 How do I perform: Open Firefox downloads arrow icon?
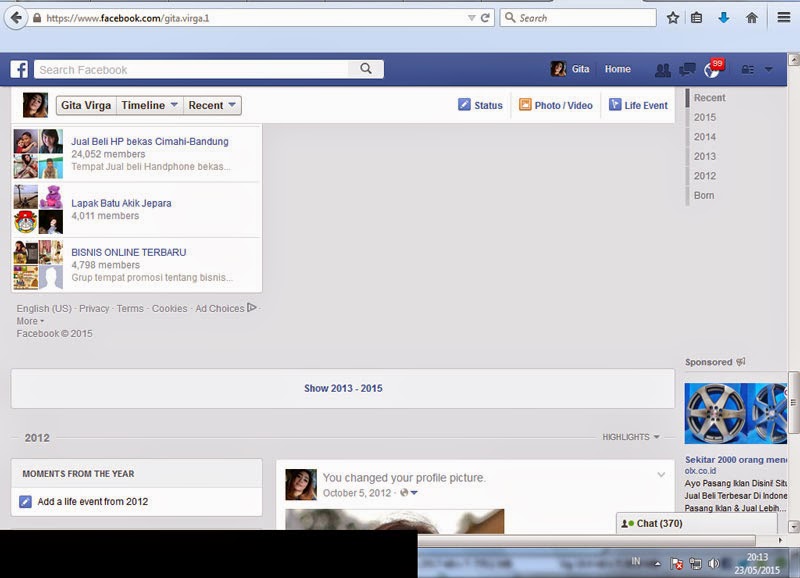click(x=723, y=18)
